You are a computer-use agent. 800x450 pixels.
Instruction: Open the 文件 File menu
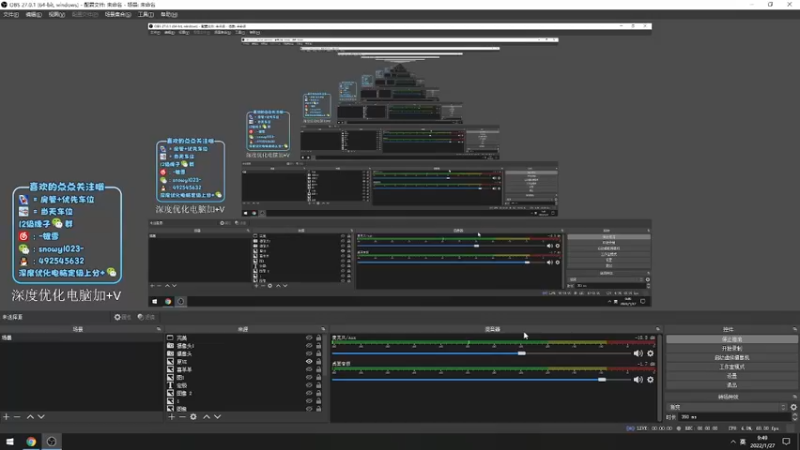[11, 15]
